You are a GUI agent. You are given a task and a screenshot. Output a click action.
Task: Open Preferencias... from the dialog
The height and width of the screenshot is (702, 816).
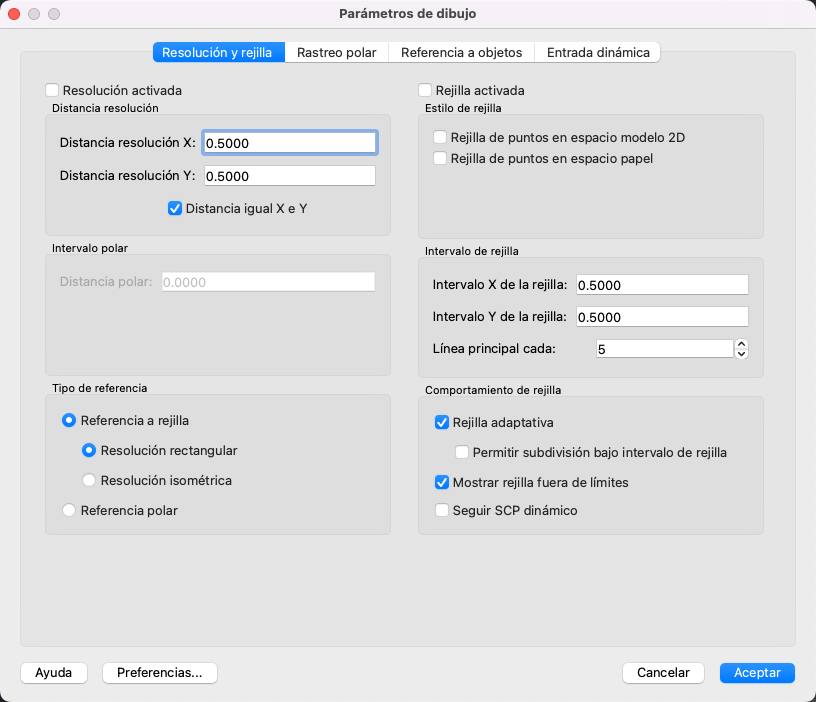pos(160,672)
